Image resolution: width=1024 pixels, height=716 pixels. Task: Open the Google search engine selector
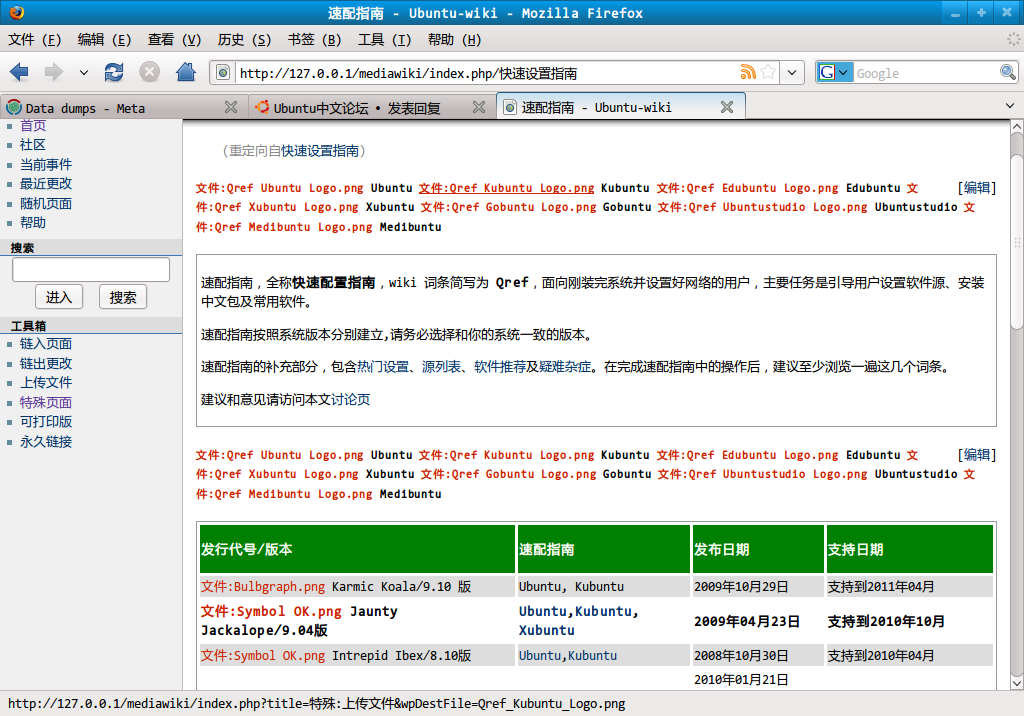click(x=835, y=73)
